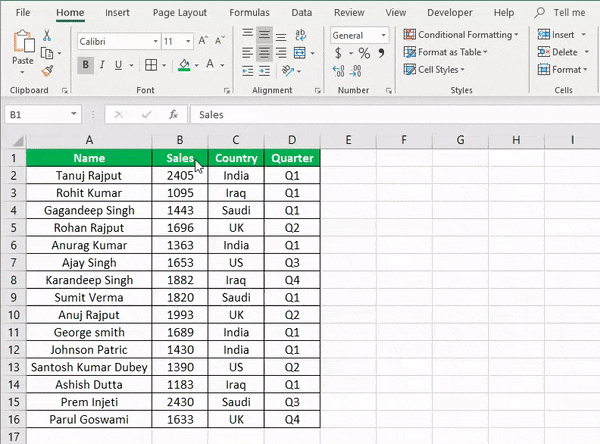
Task: Switch to the Insert tab
Action: click(117, 13)
